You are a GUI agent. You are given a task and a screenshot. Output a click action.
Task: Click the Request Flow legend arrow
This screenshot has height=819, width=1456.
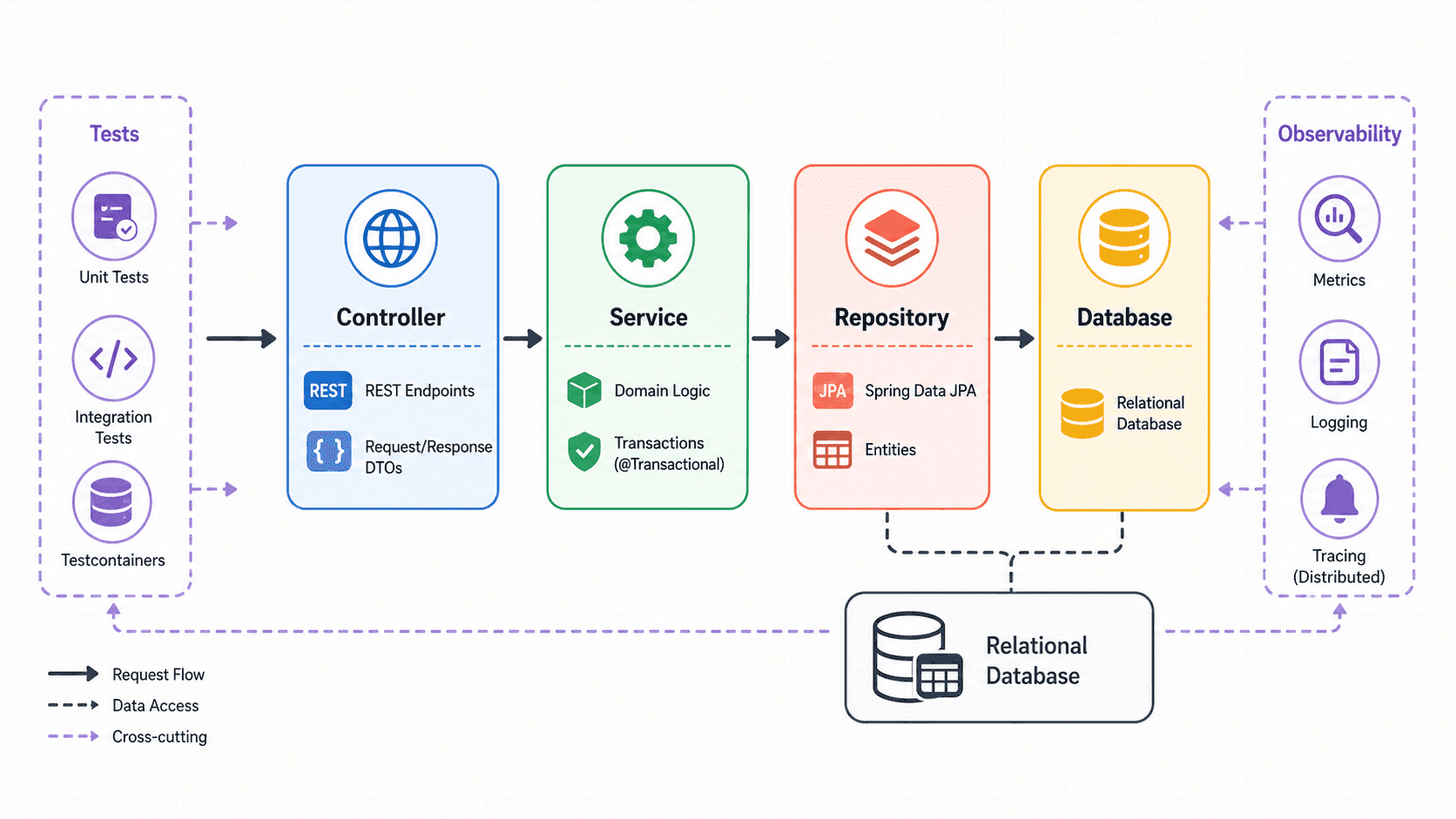(73, 674)
